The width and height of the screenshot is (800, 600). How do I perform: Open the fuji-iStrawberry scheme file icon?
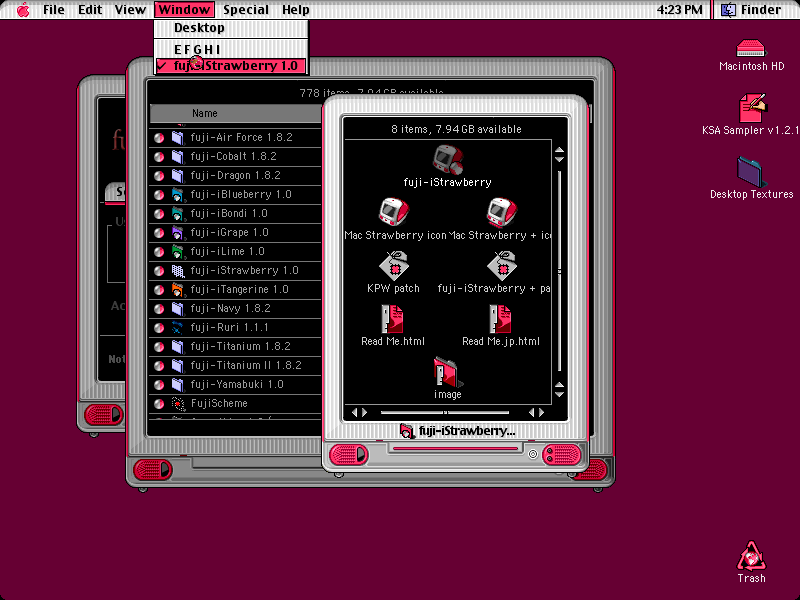(x=447, y=159)
